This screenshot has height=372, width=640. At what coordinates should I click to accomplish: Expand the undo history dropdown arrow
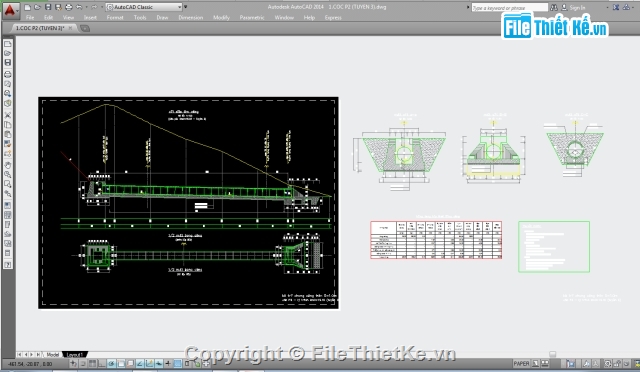[x=86, y=7]
